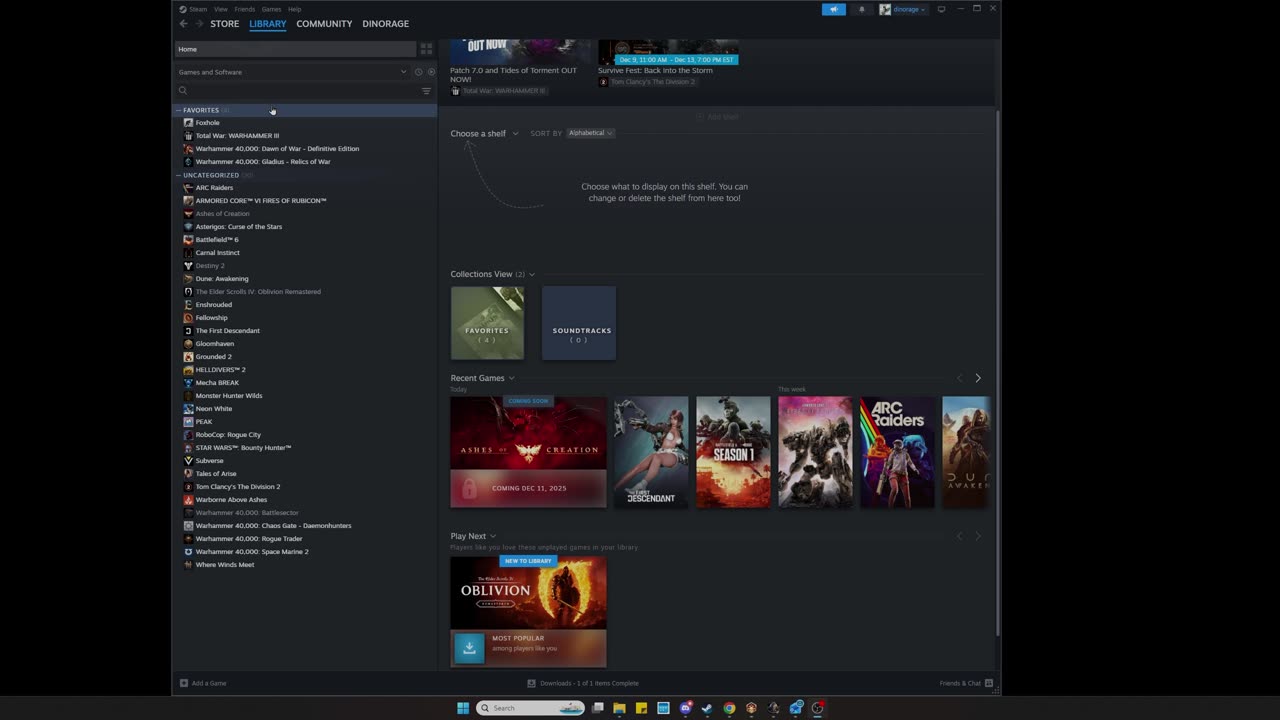Open Ashes of Creation recent game card
This screenshot has width=1280, height=720.
pyautogui.click(x=528, y=452)
